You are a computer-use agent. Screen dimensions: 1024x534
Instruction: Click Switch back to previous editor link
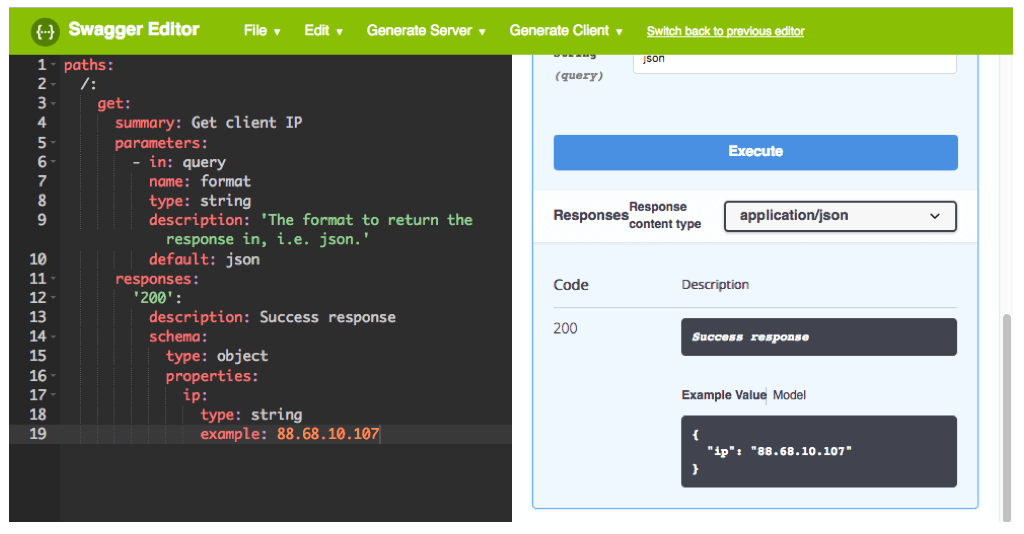click(x=725, y=31)
